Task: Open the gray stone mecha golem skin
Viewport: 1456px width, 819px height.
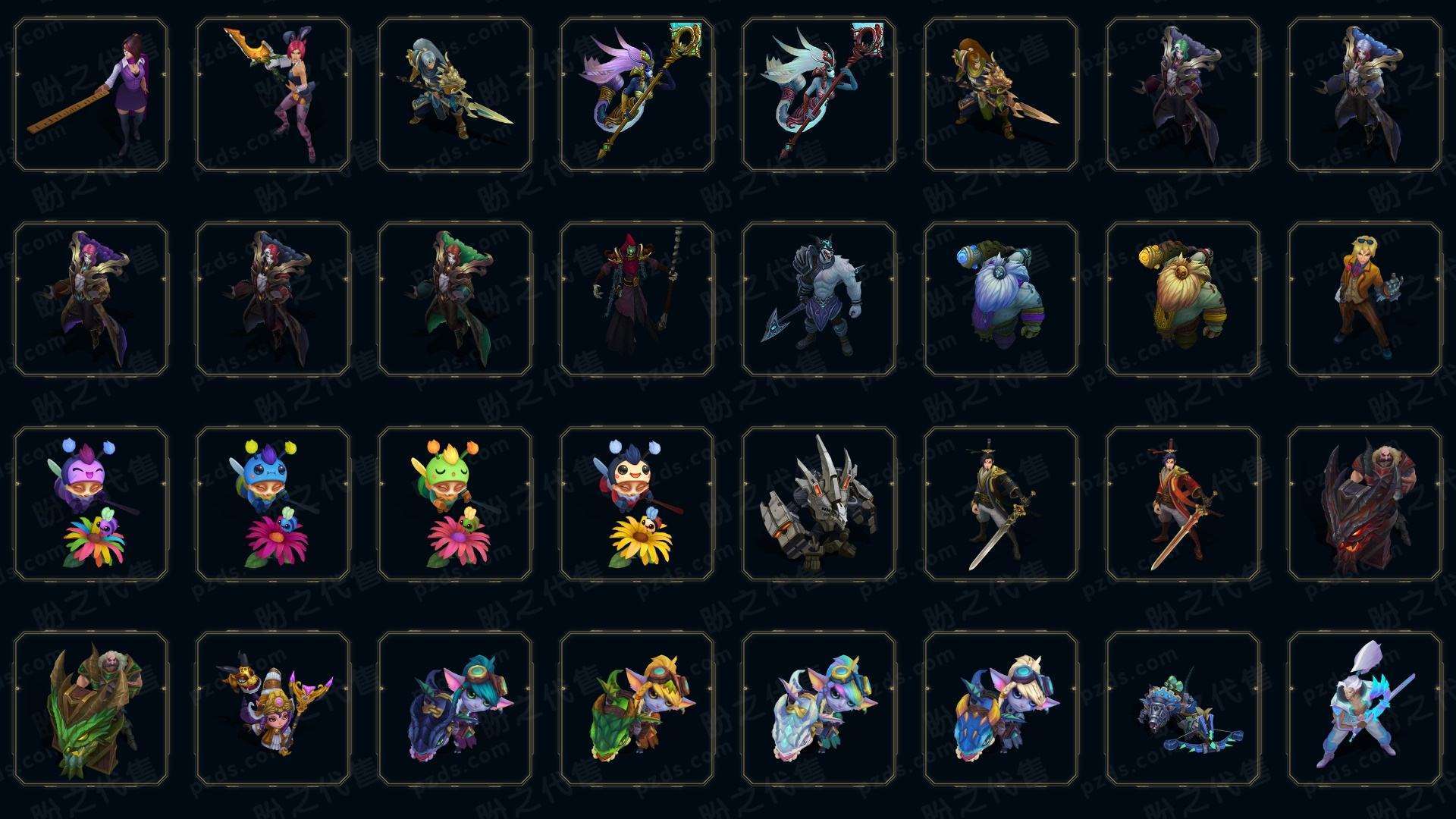Action: click(x=819, y=504)
